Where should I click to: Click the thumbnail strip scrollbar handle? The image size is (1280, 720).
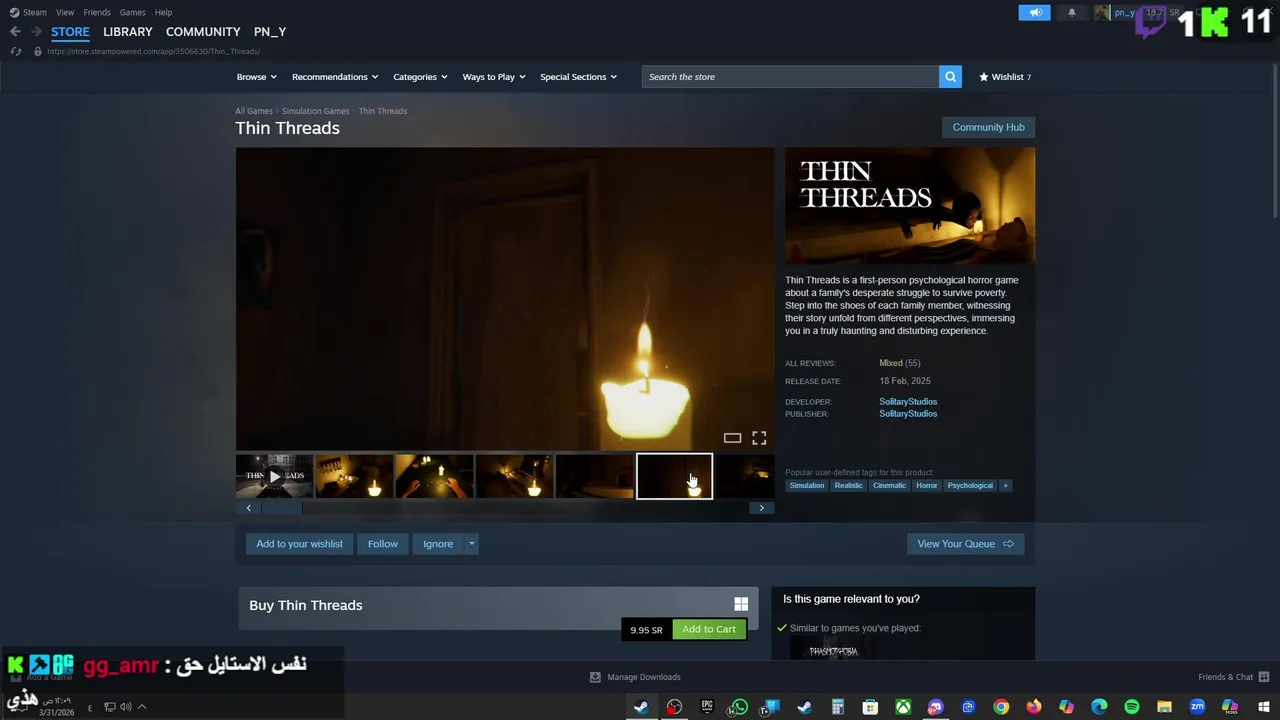(x=281, y=508)
